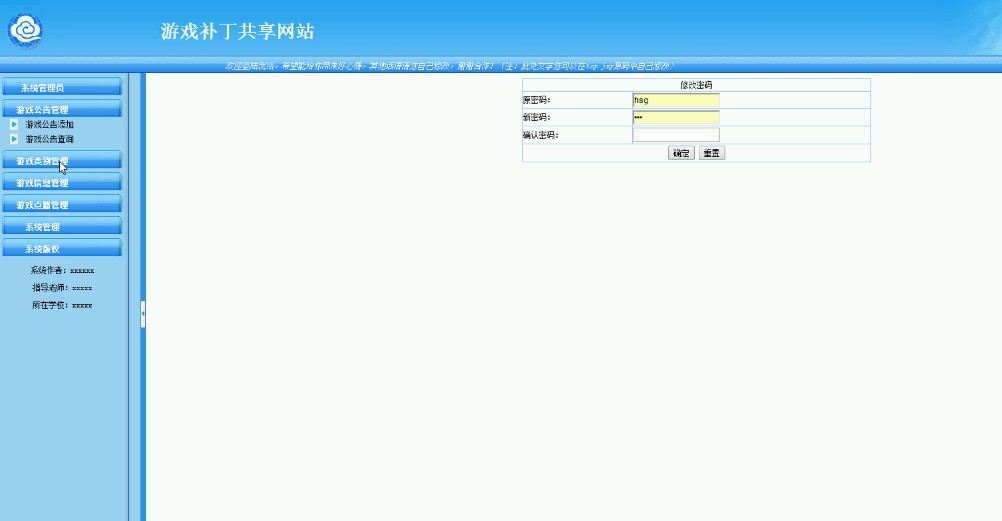
Task: Focus the 确认密码 input field
Action: [x=676, y=134]
